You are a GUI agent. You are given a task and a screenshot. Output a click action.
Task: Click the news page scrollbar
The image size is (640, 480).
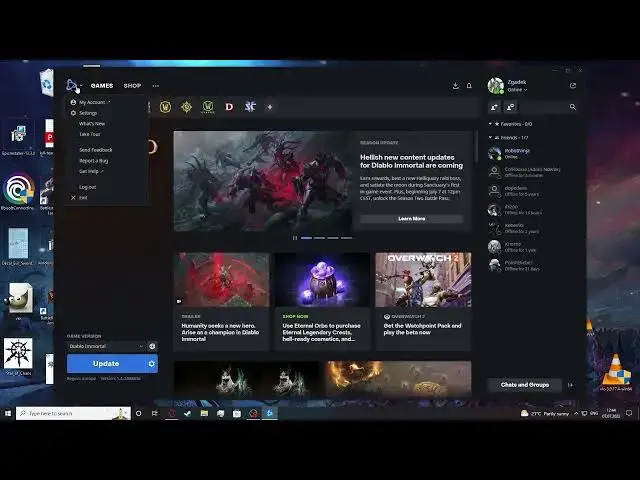pos(476,147)
